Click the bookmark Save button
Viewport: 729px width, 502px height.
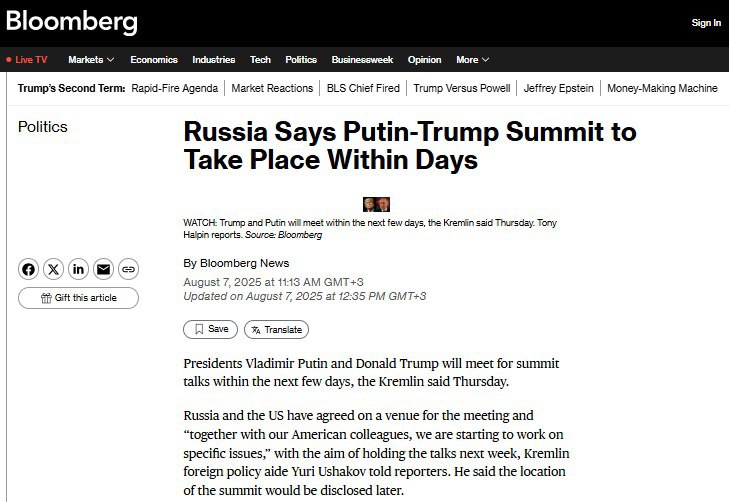(211, 329)
